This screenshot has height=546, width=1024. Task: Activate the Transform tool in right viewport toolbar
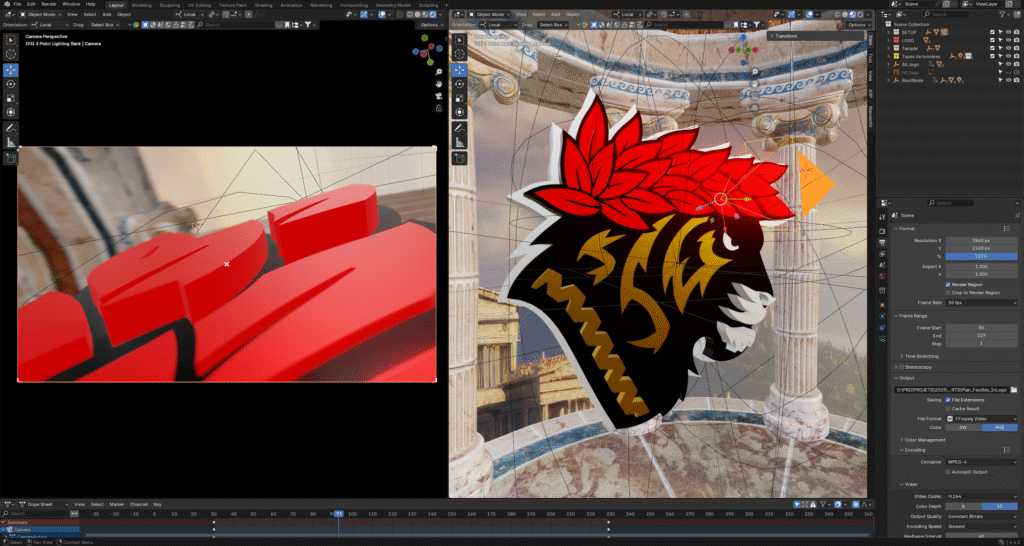(459, 112)
